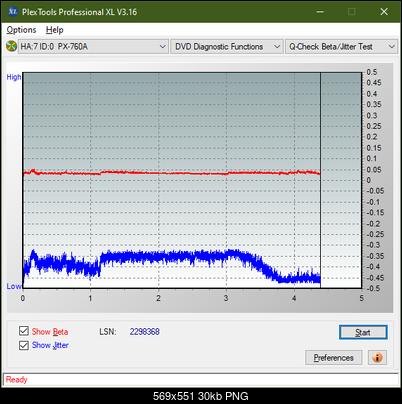
Task: Click the 0.5 value on the Y axis
Action: pyautogui.click(x=372, y=72)
